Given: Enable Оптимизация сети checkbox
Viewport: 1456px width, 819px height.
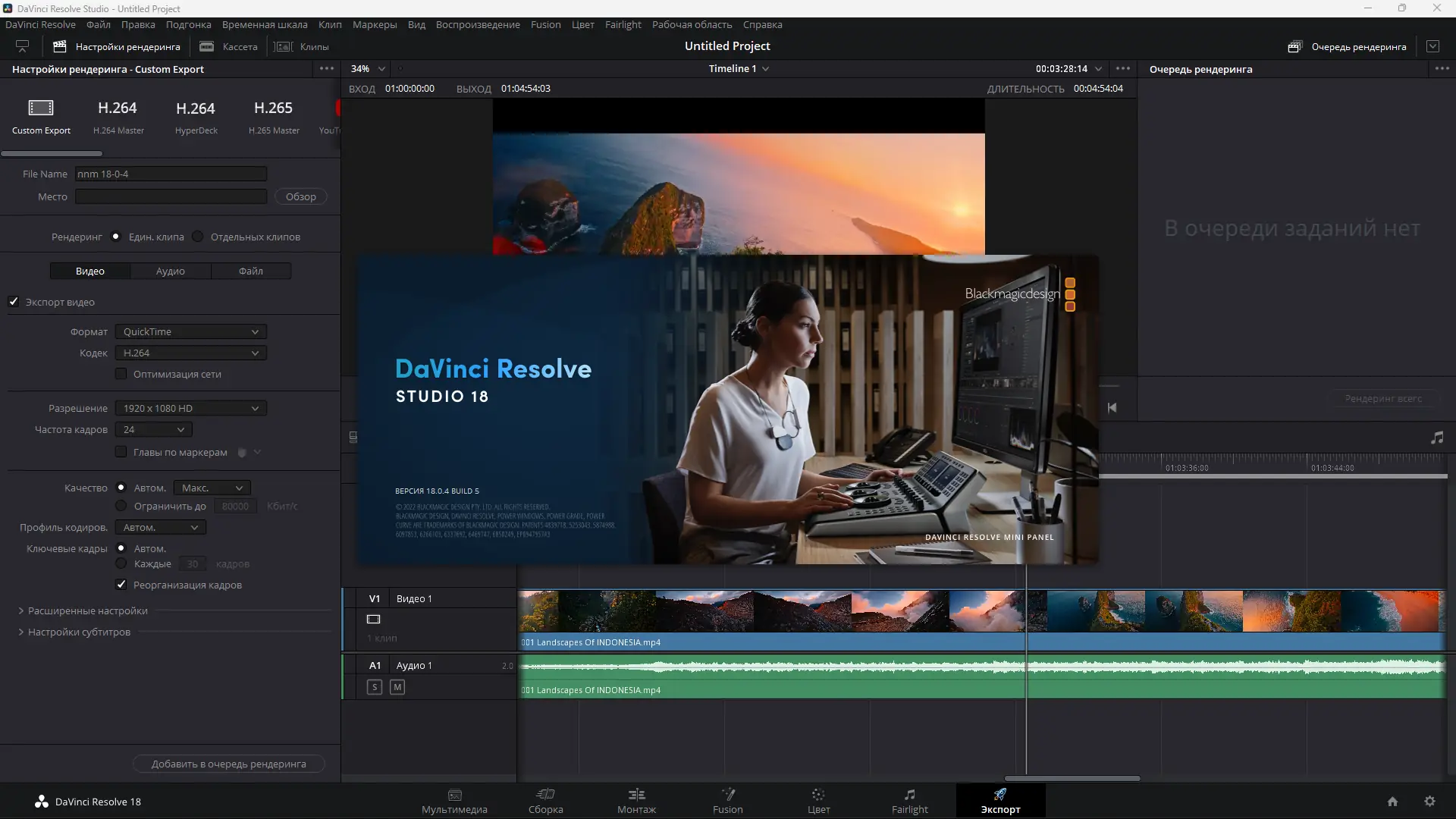Looking at the screenshot, I should [121, 374].
